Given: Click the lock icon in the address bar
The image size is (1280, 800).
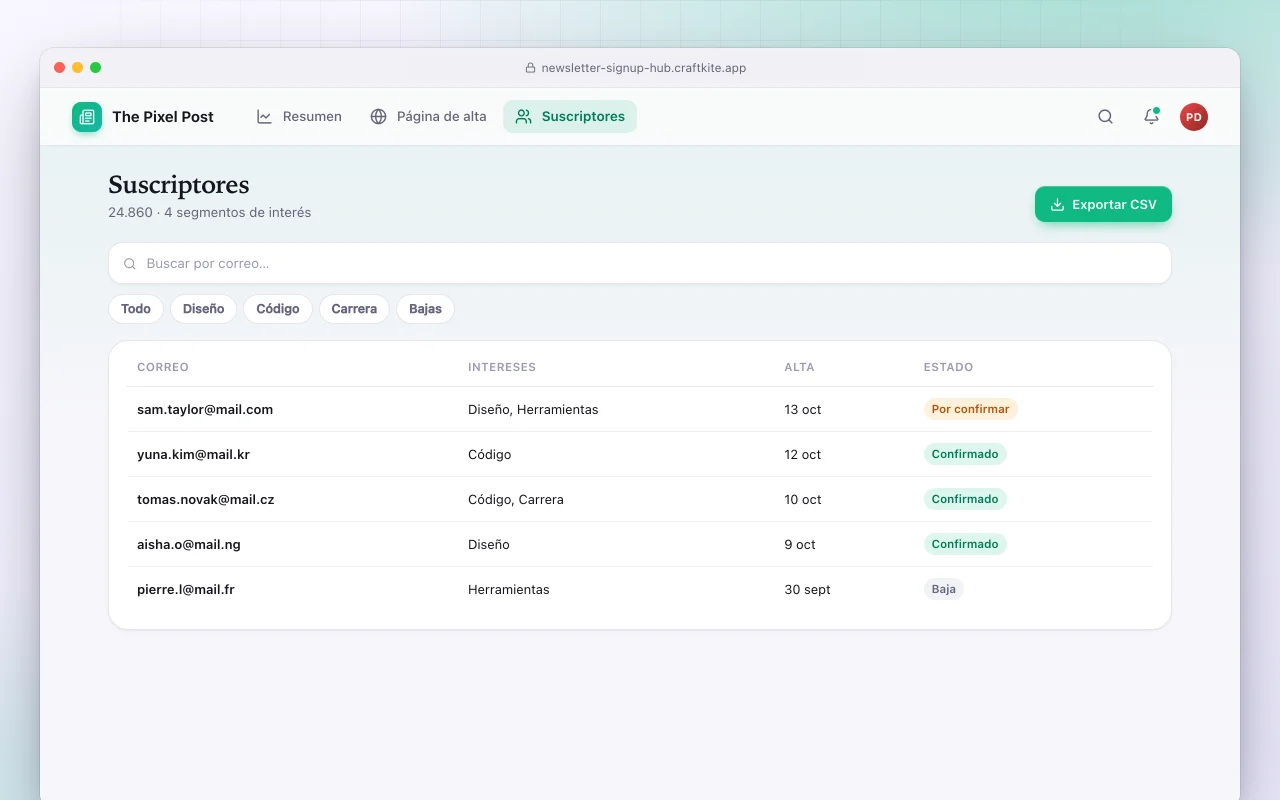Looking at the screenshot, I should click(x=531, y=68).
